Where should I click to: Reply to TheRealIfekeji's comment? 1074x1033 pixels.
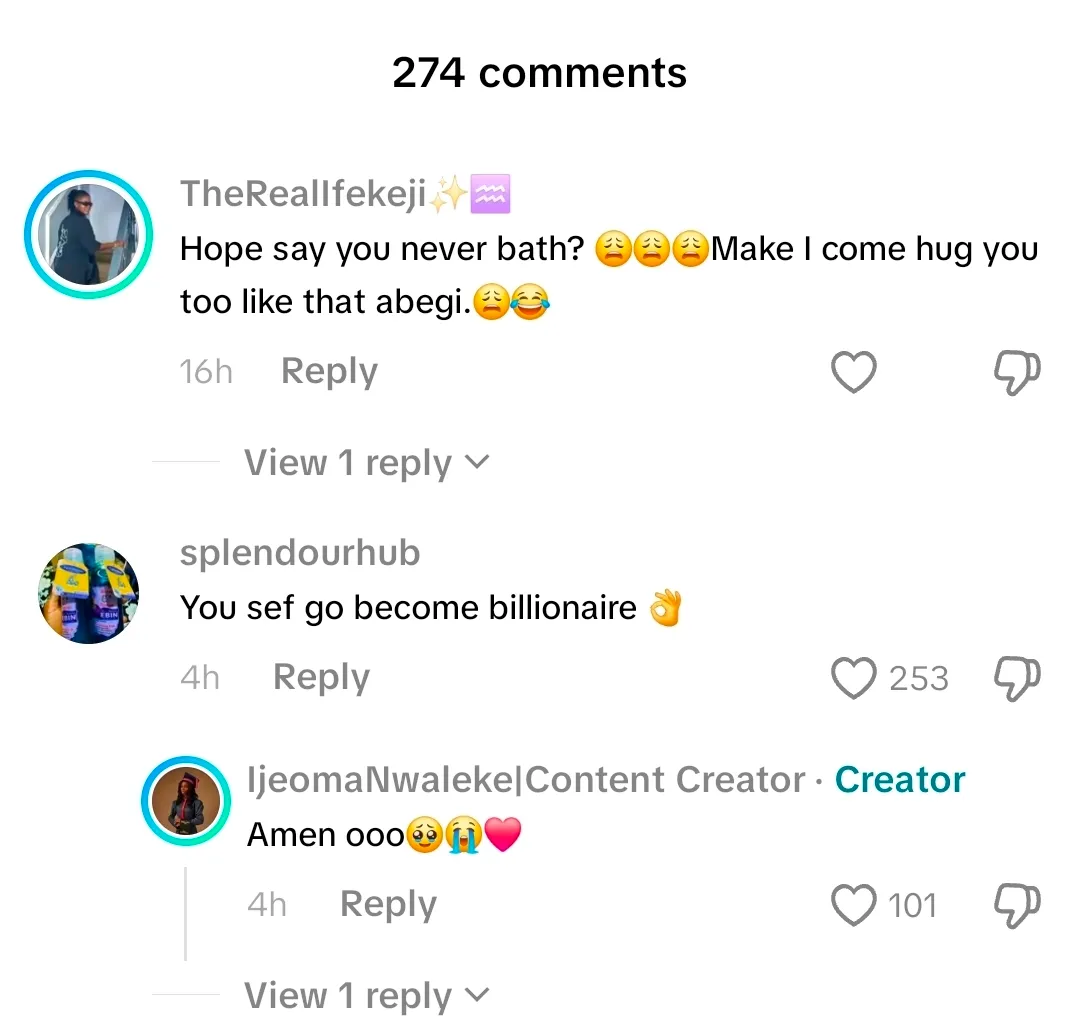coord(329,372)
